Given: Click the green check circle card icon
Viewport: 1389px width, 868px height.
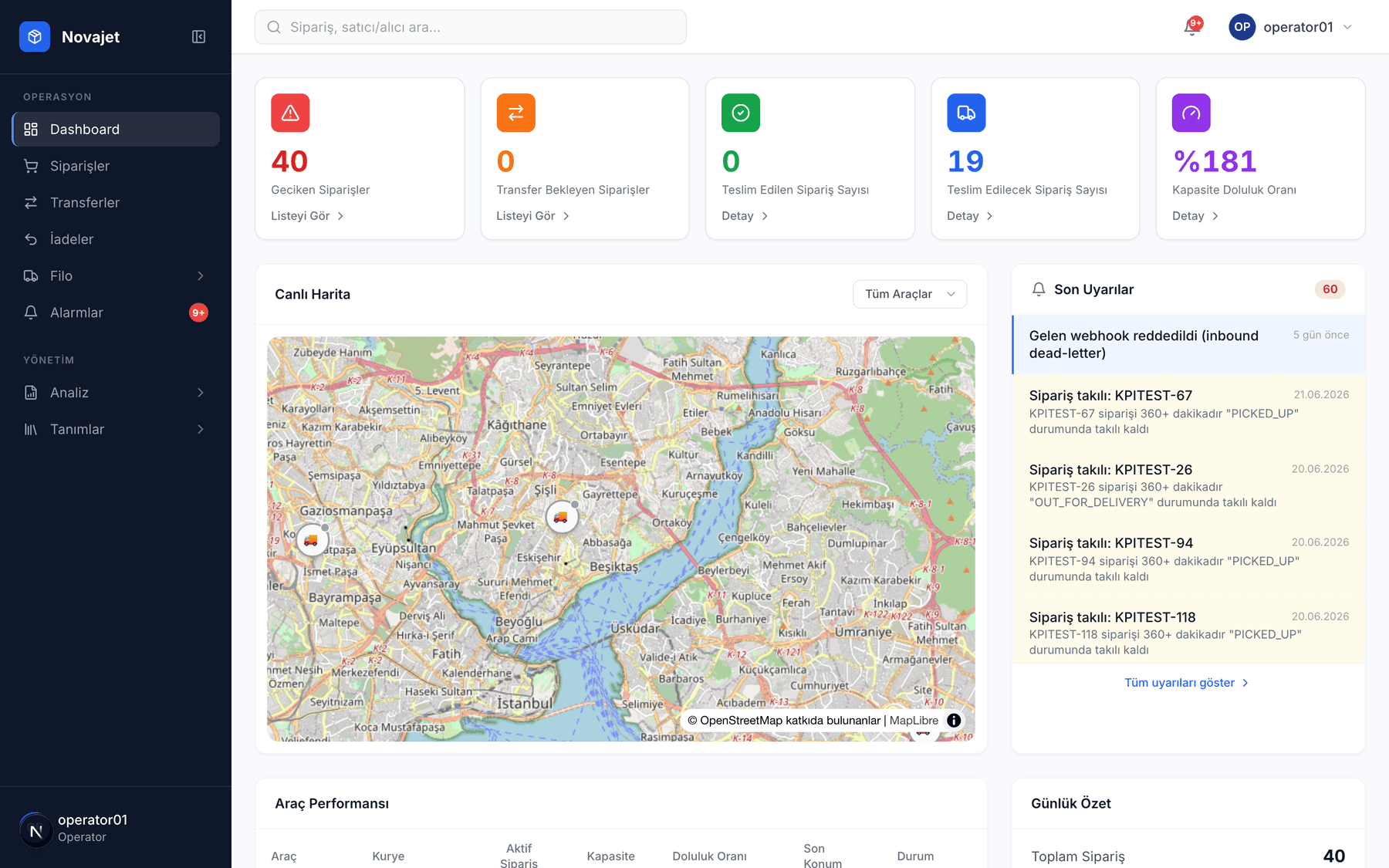Looking at the screenshot, I should [x=741, y=113].
